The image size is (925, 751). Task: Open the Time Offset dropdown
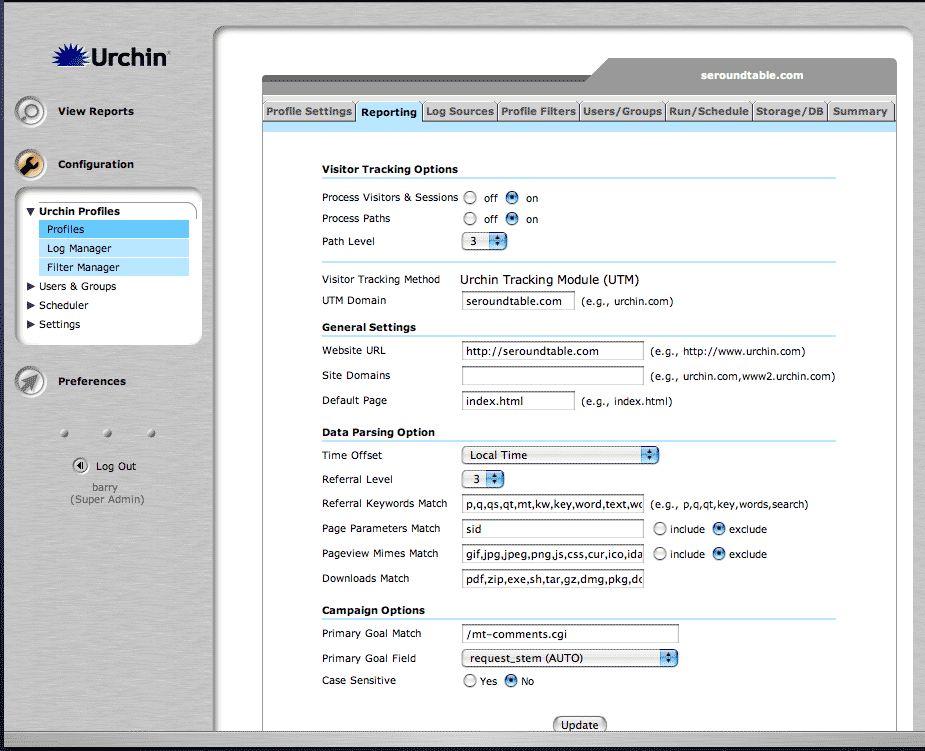click(560, 455)
